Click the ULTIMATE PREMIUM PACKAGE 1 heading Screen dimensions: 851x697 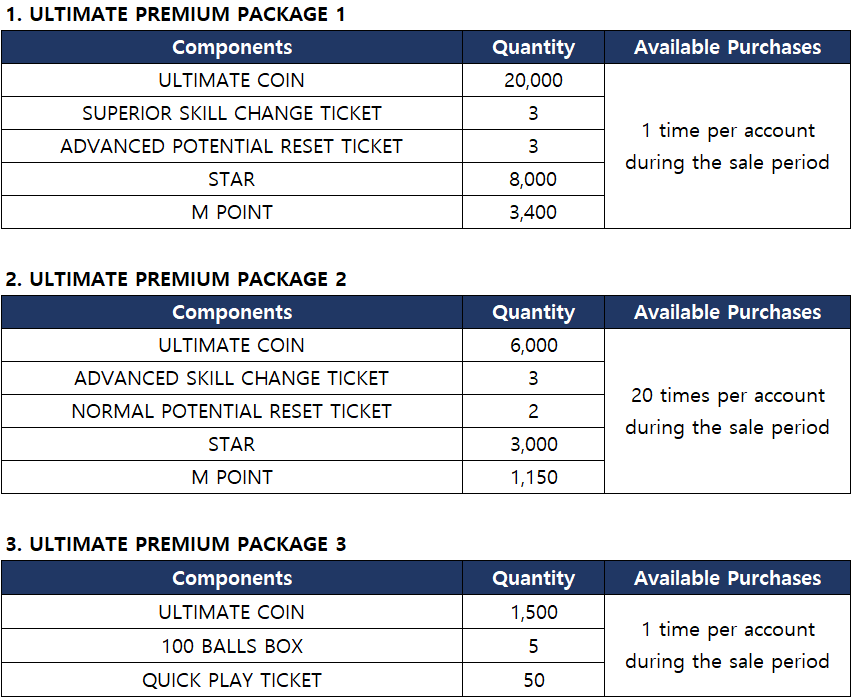coord(175,14)
